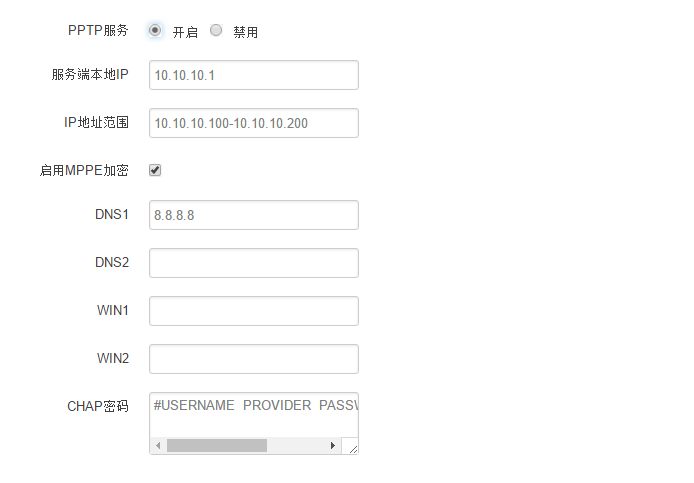Toggle the 启用MPPE加密 checkbox
694x483 pixels.
coord(155,170)
